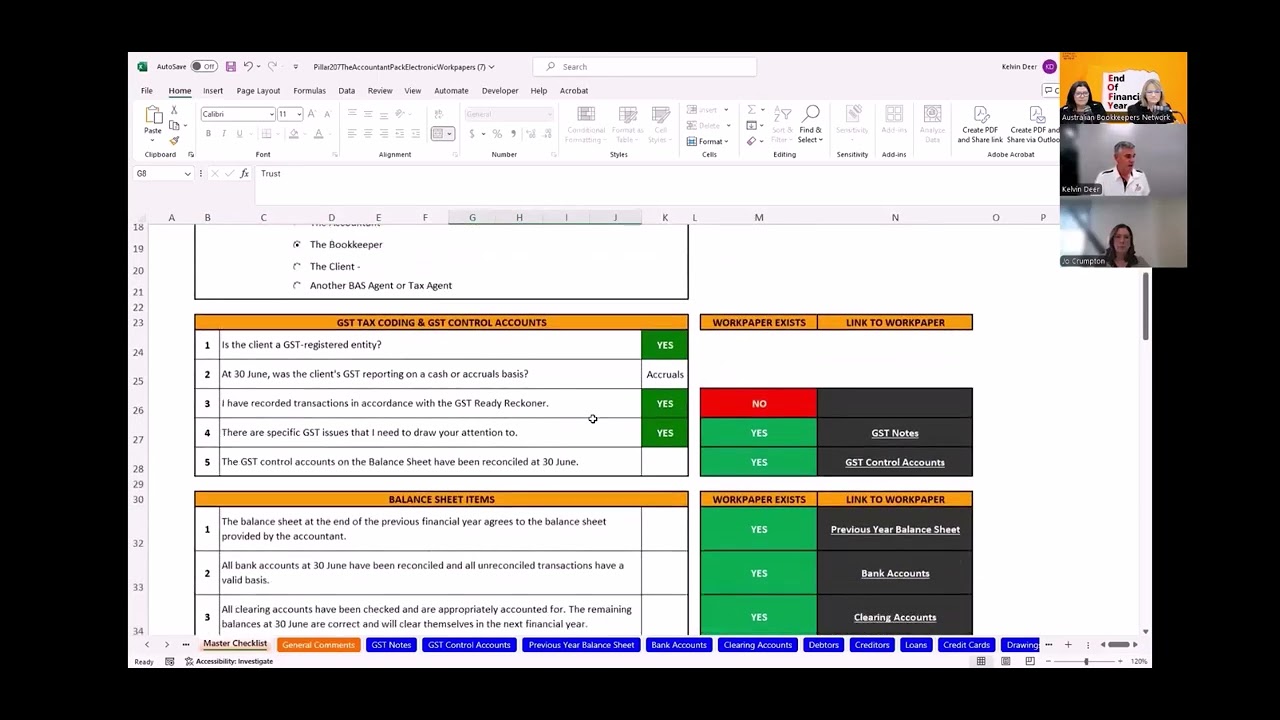Toggle the AutoSave switch

pos(204,67)
